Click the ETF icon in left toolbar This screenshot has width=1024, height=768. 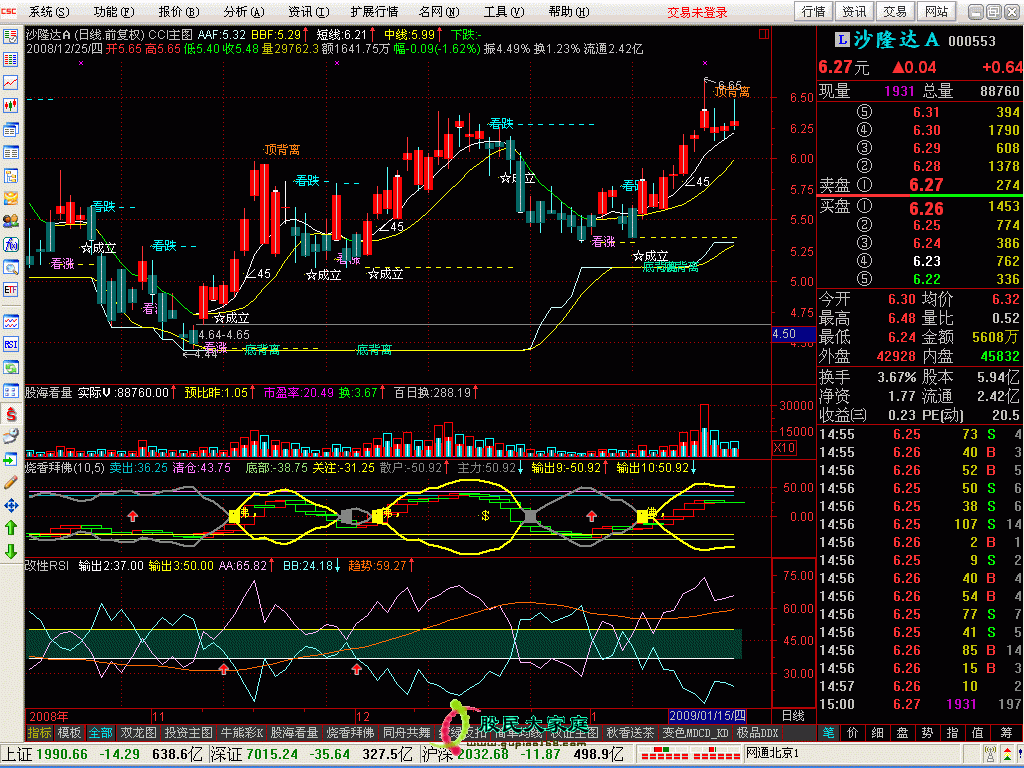pyautogui.click(x=11, y=290)
